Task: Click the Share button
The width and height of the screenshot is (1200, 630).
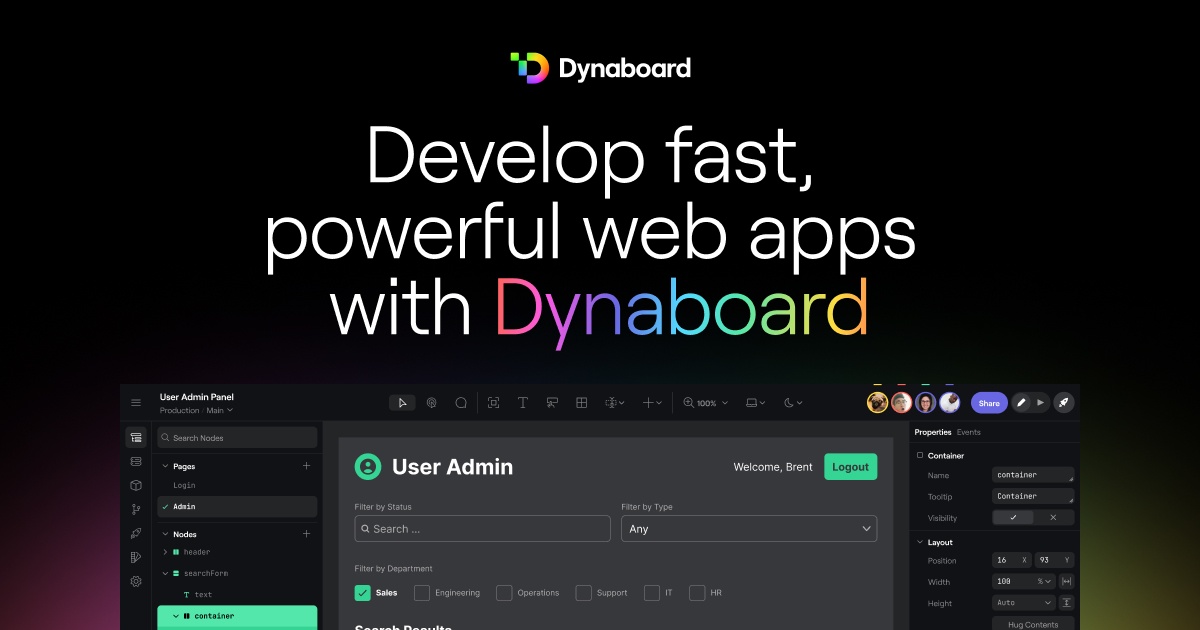Action: coord(989,402)
